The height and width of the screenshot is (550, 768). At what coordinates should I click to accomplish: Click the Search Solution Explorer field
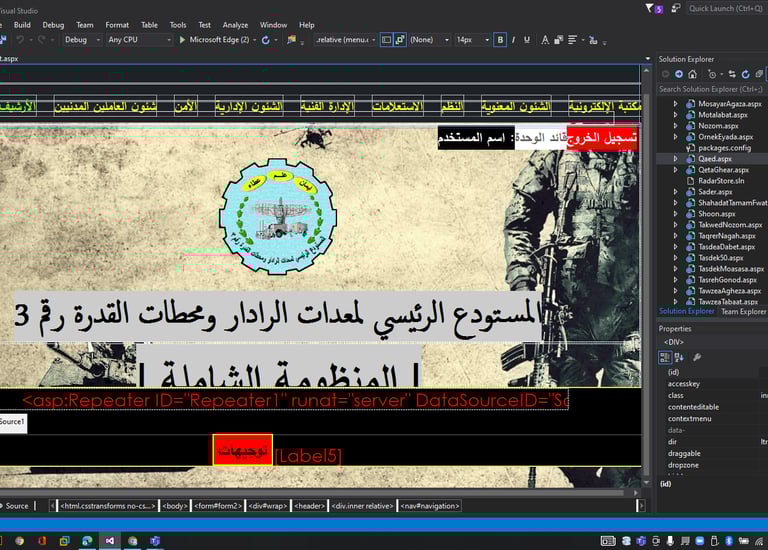[x=712, y=89]
